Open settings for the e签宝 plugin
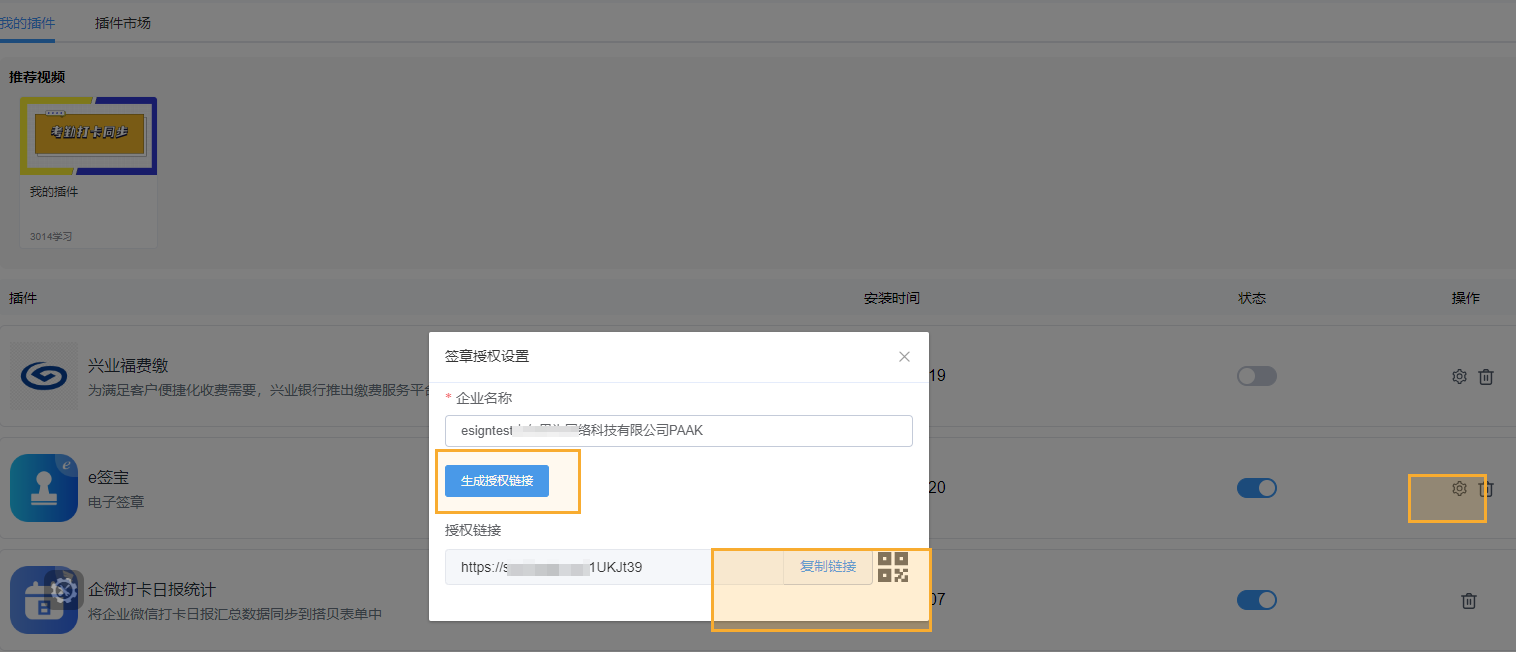This screenshot has width=1516, height=652. click(1458, 489)
